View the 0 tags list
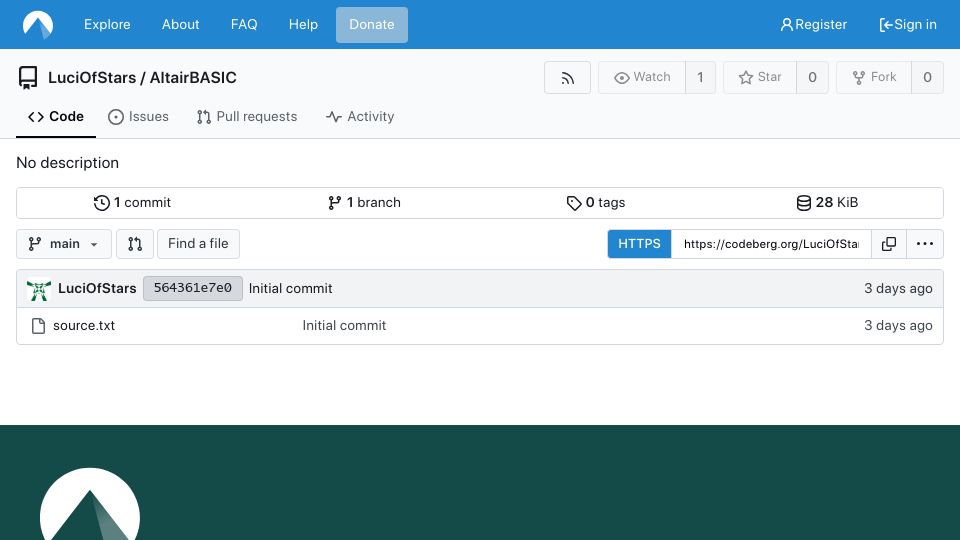 pos(596,203)
